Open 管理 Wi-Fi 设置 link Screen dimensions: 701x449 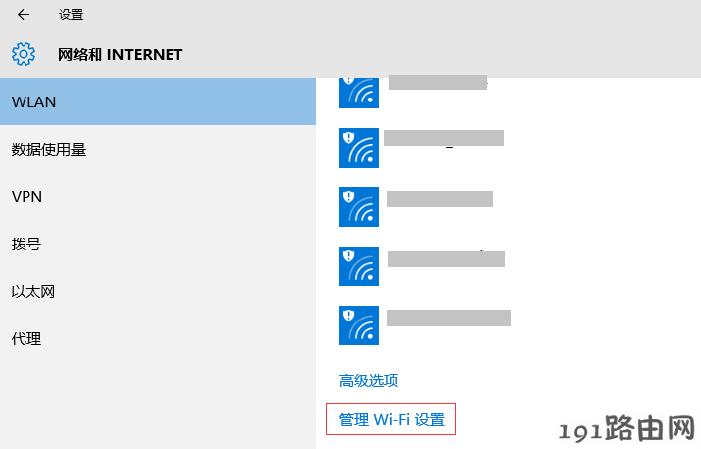(392, 419)
